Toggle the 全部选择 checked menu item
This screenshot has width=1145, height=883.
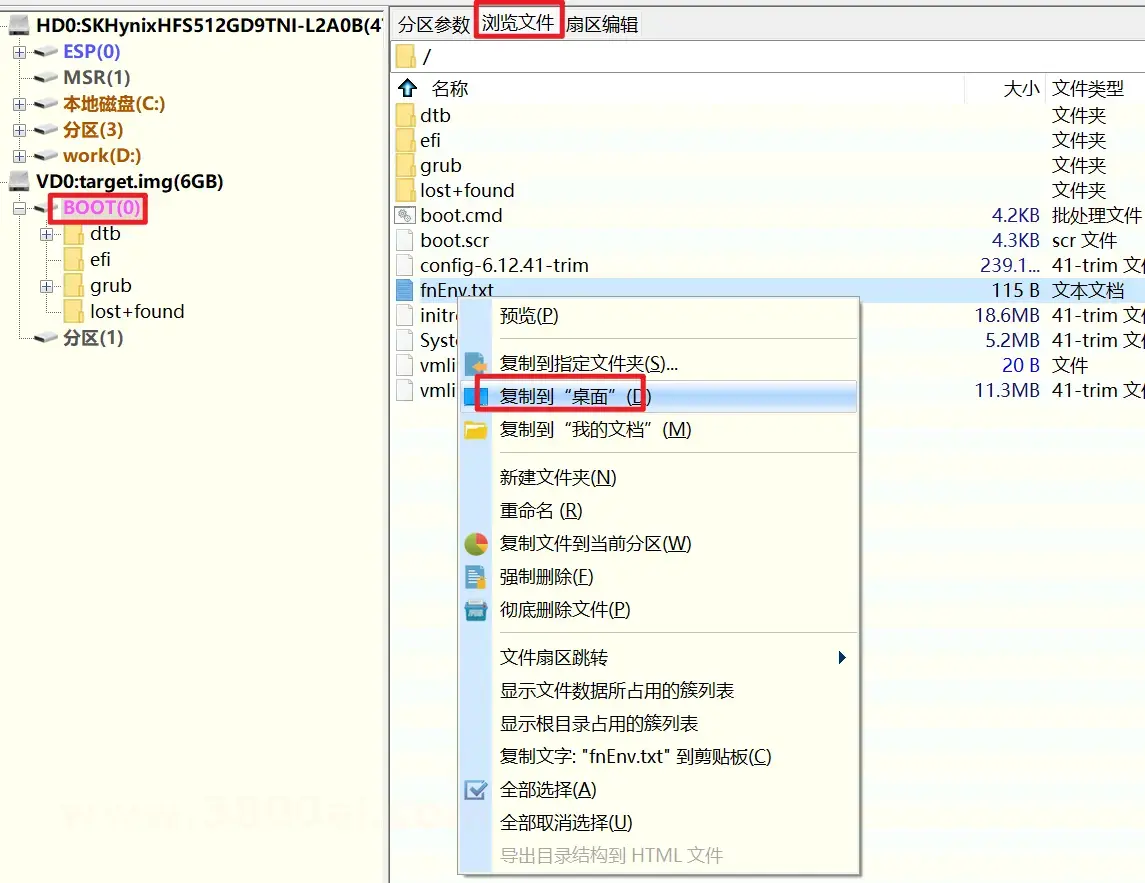(547, 790)
